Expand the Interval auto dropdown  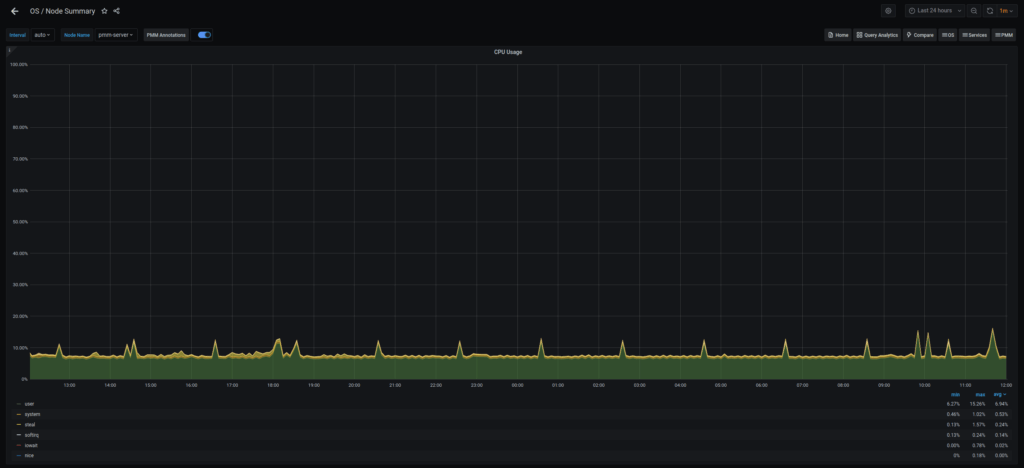pos(42,35)
